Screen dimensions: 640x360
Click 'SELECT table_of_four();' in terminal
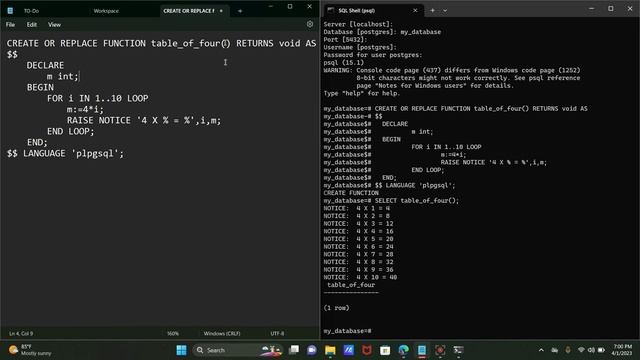click(417, 201)
